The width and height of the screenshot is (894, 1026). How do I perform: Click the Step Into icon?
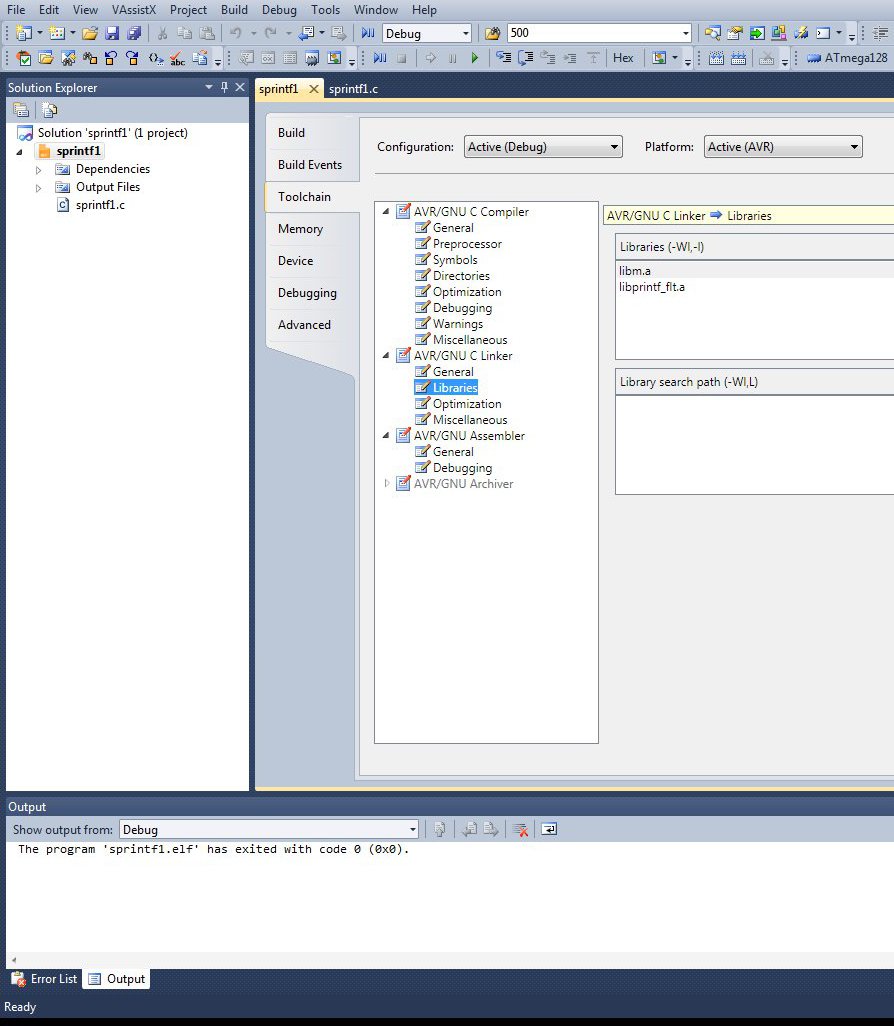click(x=503, y=58)
